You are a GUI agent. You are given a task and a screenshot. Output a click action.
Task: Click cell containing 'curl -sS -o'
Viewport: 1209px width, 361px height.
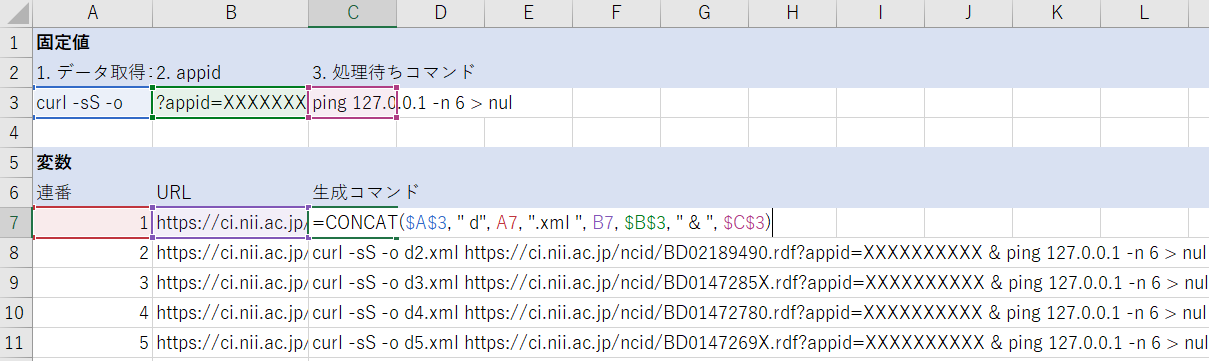pos(93,103)
